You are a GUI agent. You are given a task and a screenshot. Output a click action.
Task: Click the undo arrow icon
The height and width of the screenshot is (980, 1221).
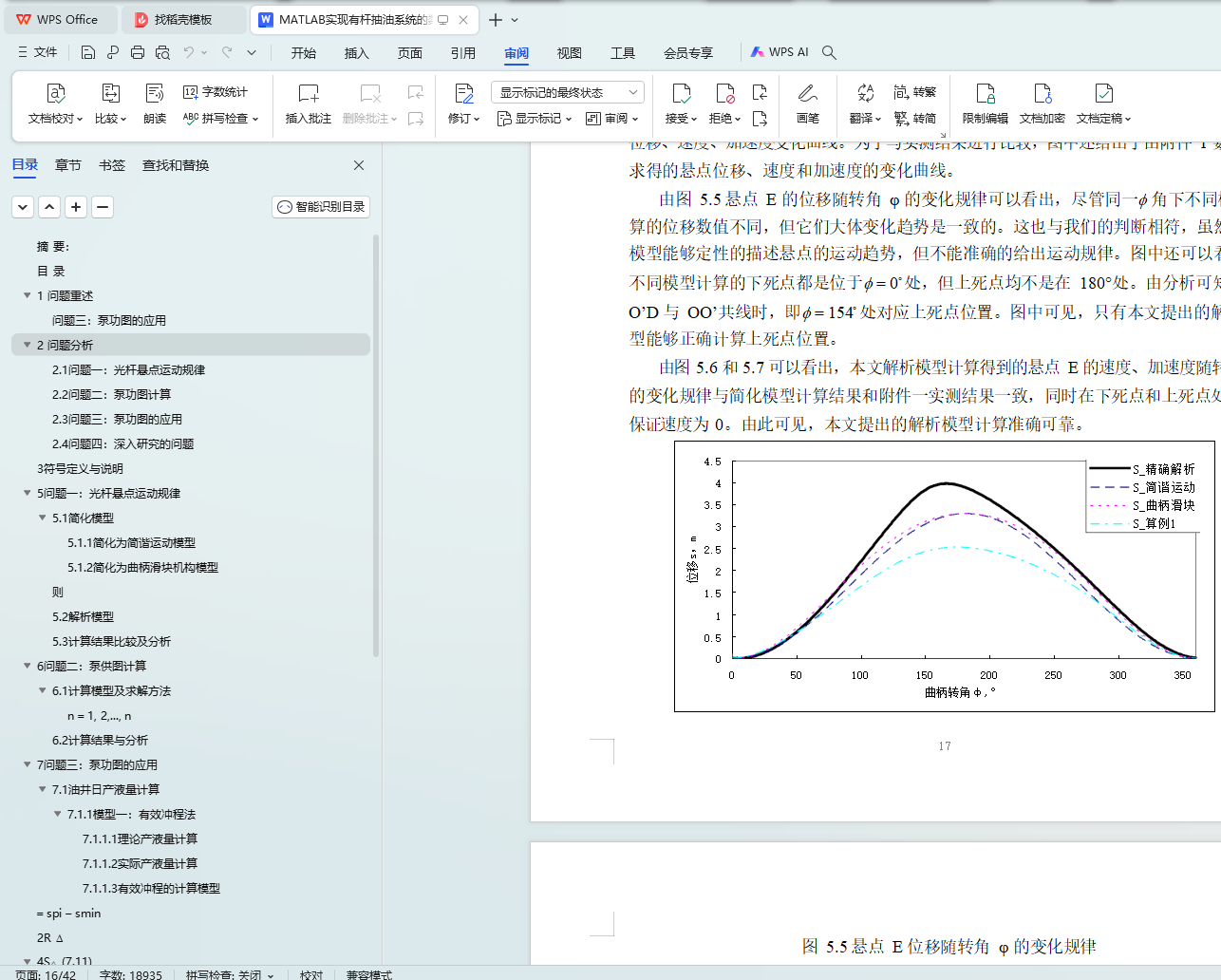coord(189,52)
